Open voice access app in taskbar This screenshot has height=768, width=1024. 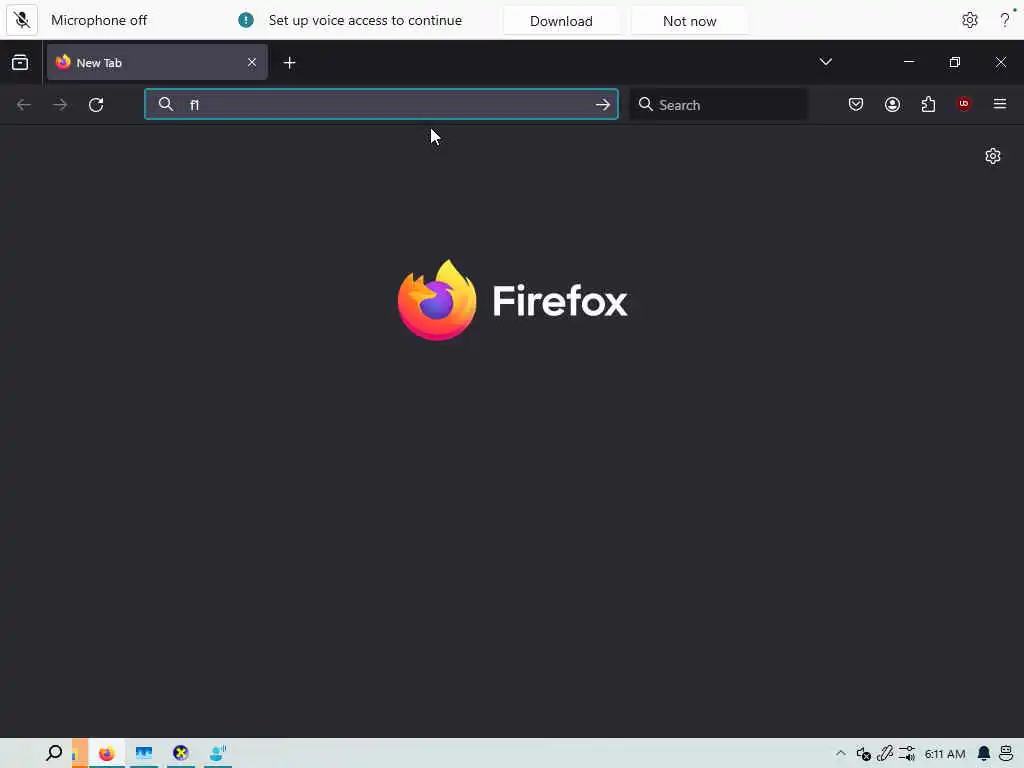(x=217, y=753)
